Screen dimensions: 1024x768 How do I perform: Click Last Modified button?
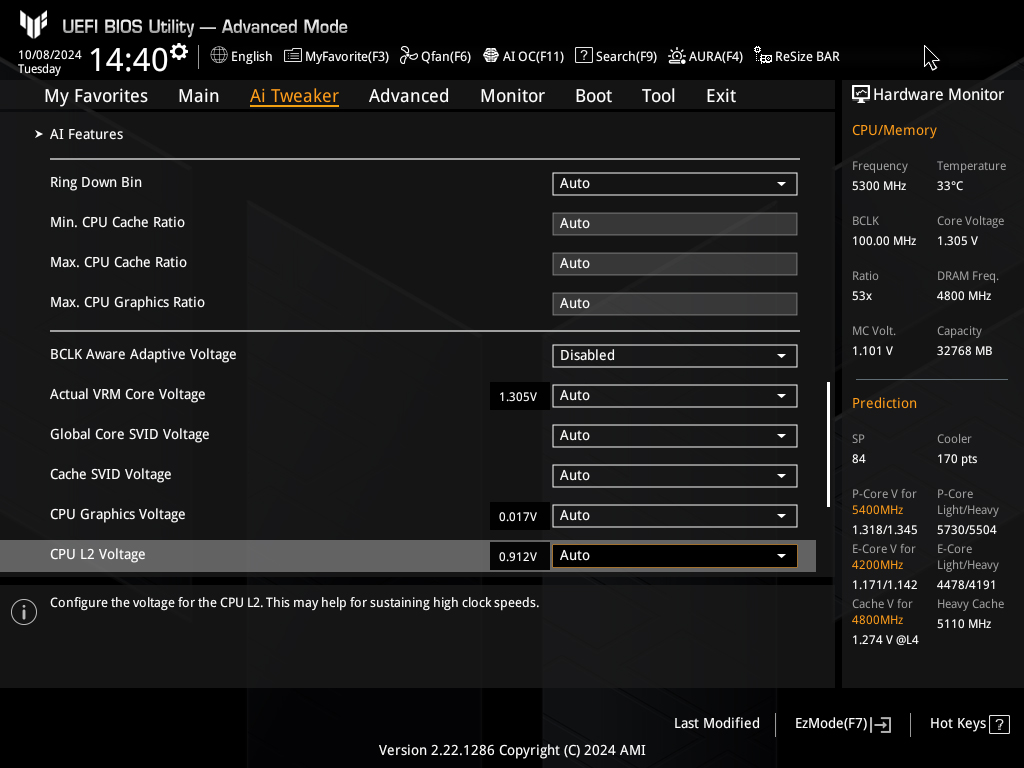(x=716, y=723)
